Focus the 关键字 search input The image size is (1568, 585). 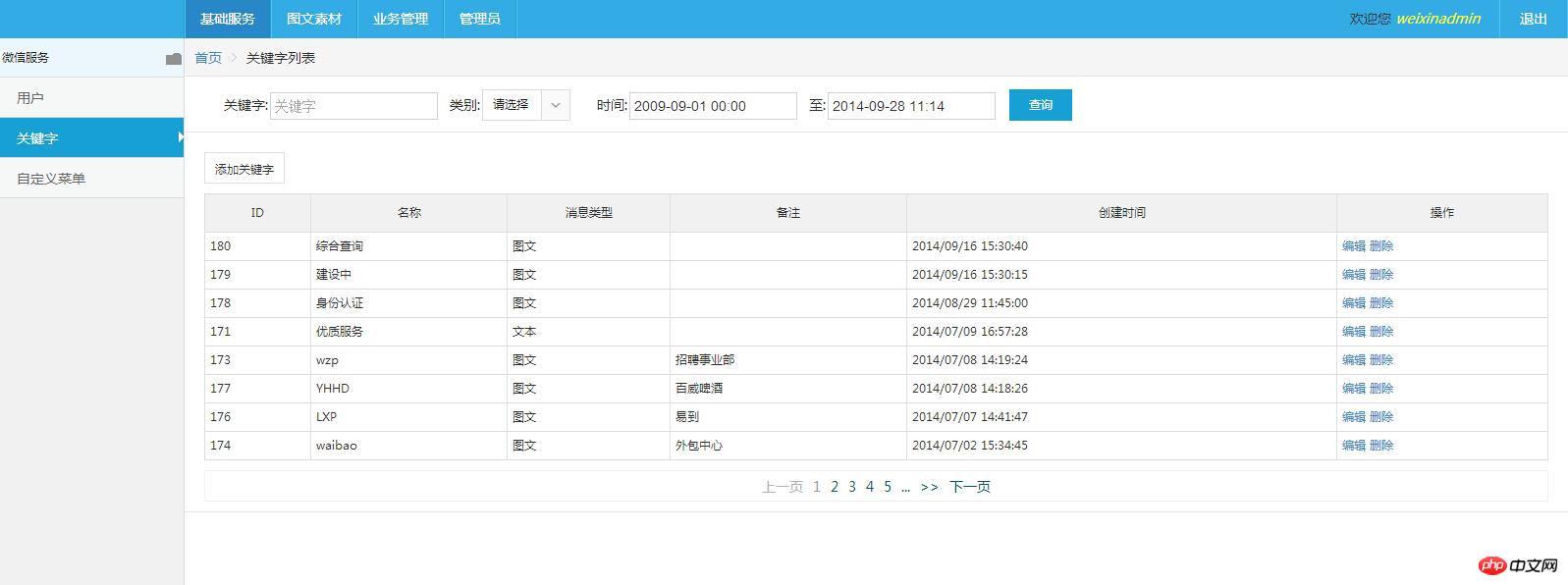[353, 106]
